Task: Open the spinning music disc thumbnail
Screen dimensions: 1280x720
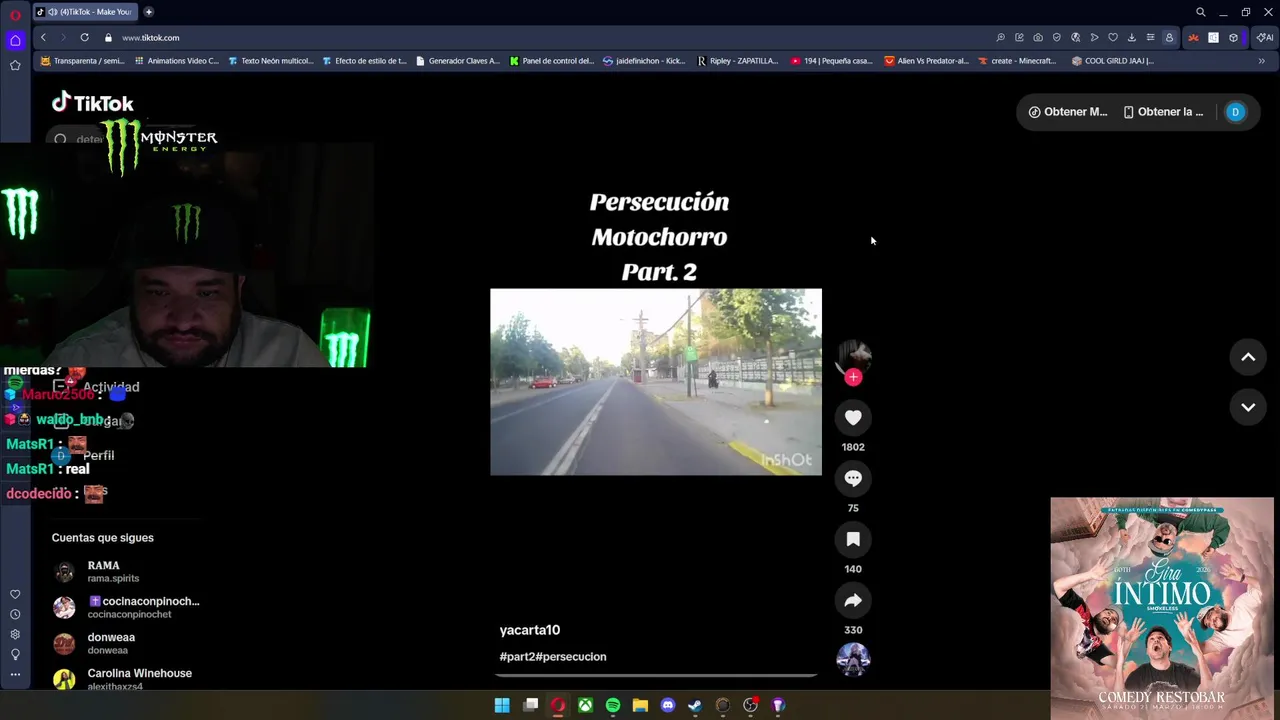Action: point(853,660)
